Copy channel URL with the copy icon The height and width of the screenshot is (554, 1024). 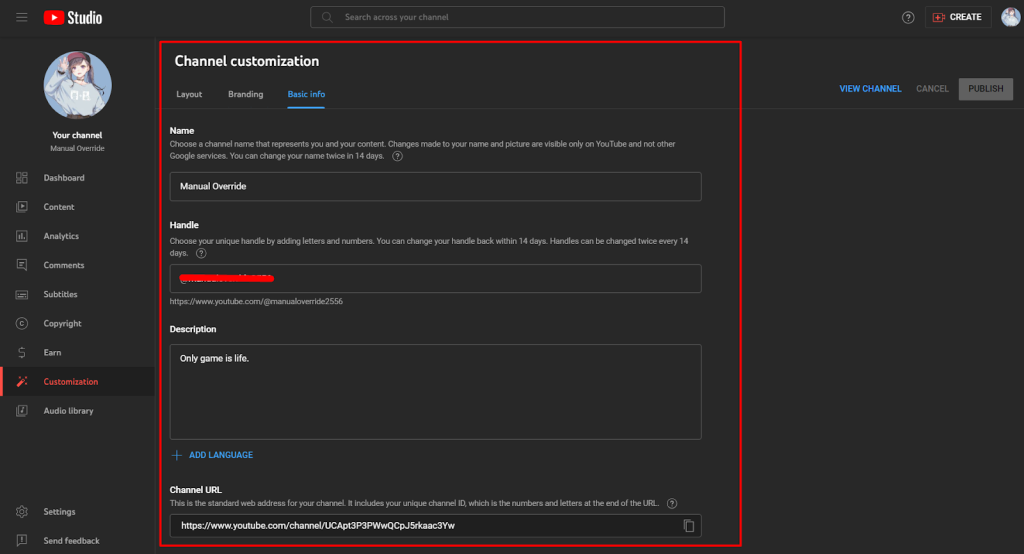(x=688, y=525)
